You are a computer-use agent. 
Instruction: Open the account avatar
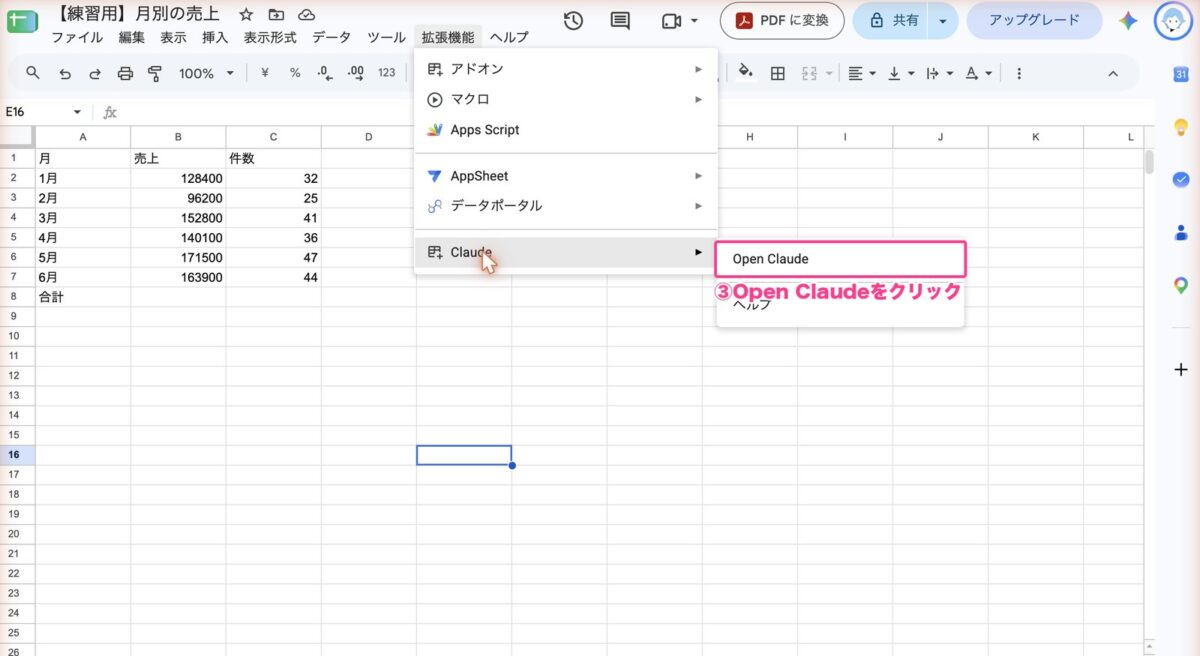pos(1173,20)
